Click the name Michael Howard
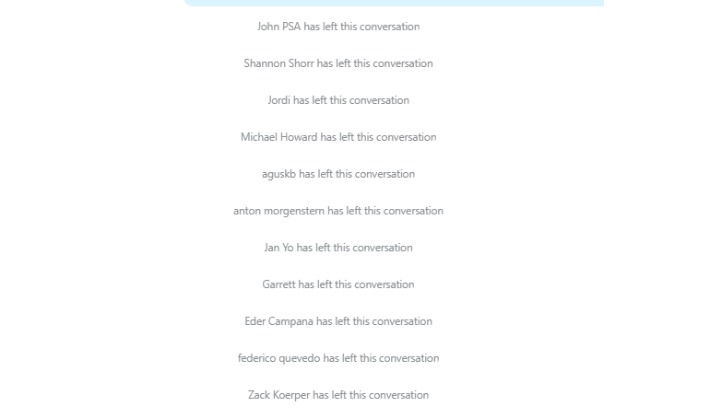This screenshot has height=412, width=714. [276, 137]
